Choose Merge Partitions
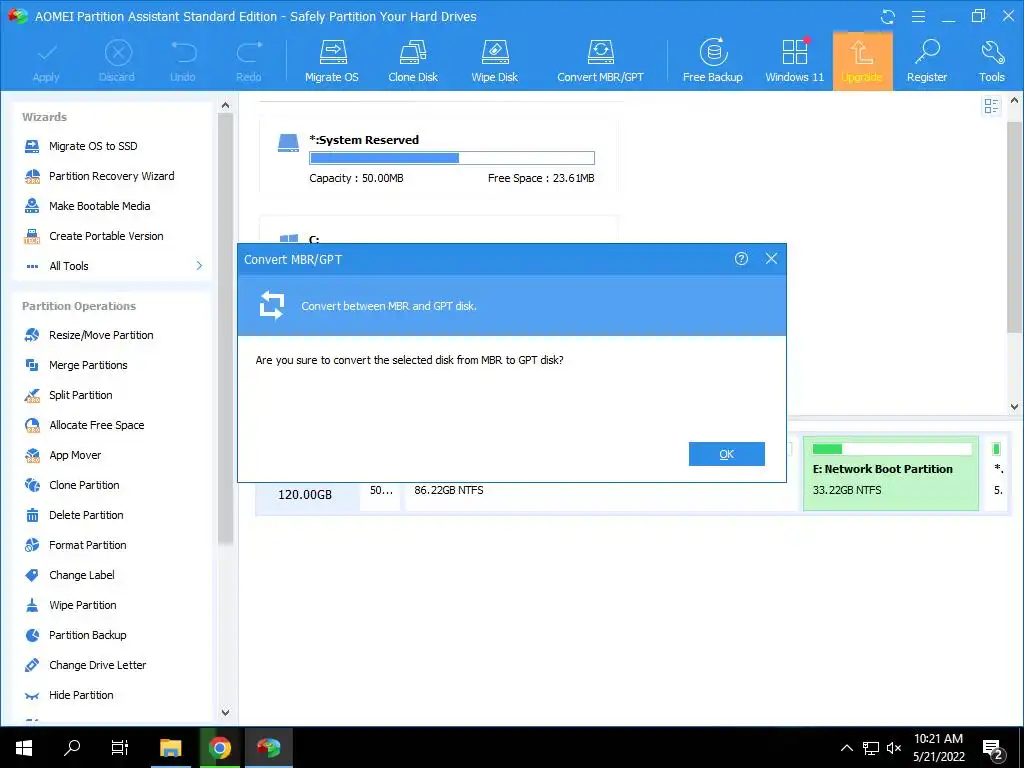1024x768 pixels. pyautogui.click(x=88, y=365)
